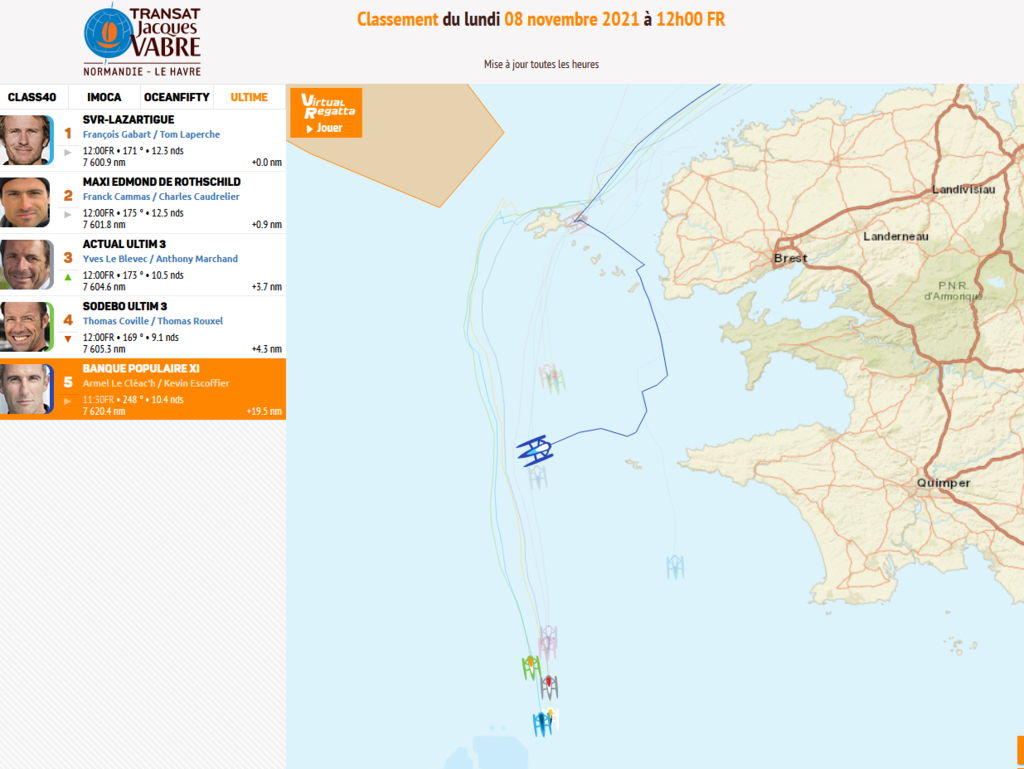
Task: Click skippers Yves Le Blevec / Anthony Marchand
Action: pyautogui.click(x=161, y=259)
